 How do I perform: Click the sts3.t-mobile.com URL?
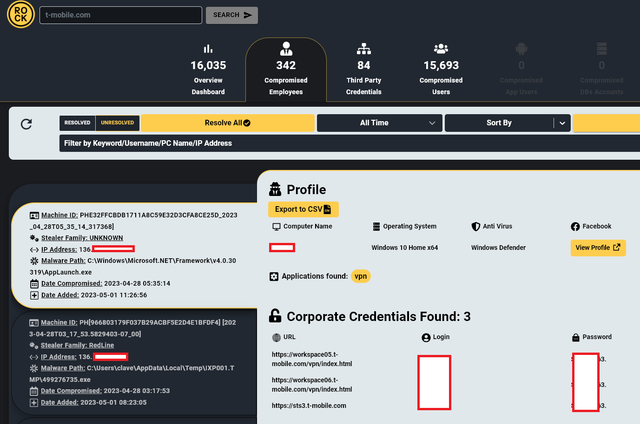(x=309, y=406)
